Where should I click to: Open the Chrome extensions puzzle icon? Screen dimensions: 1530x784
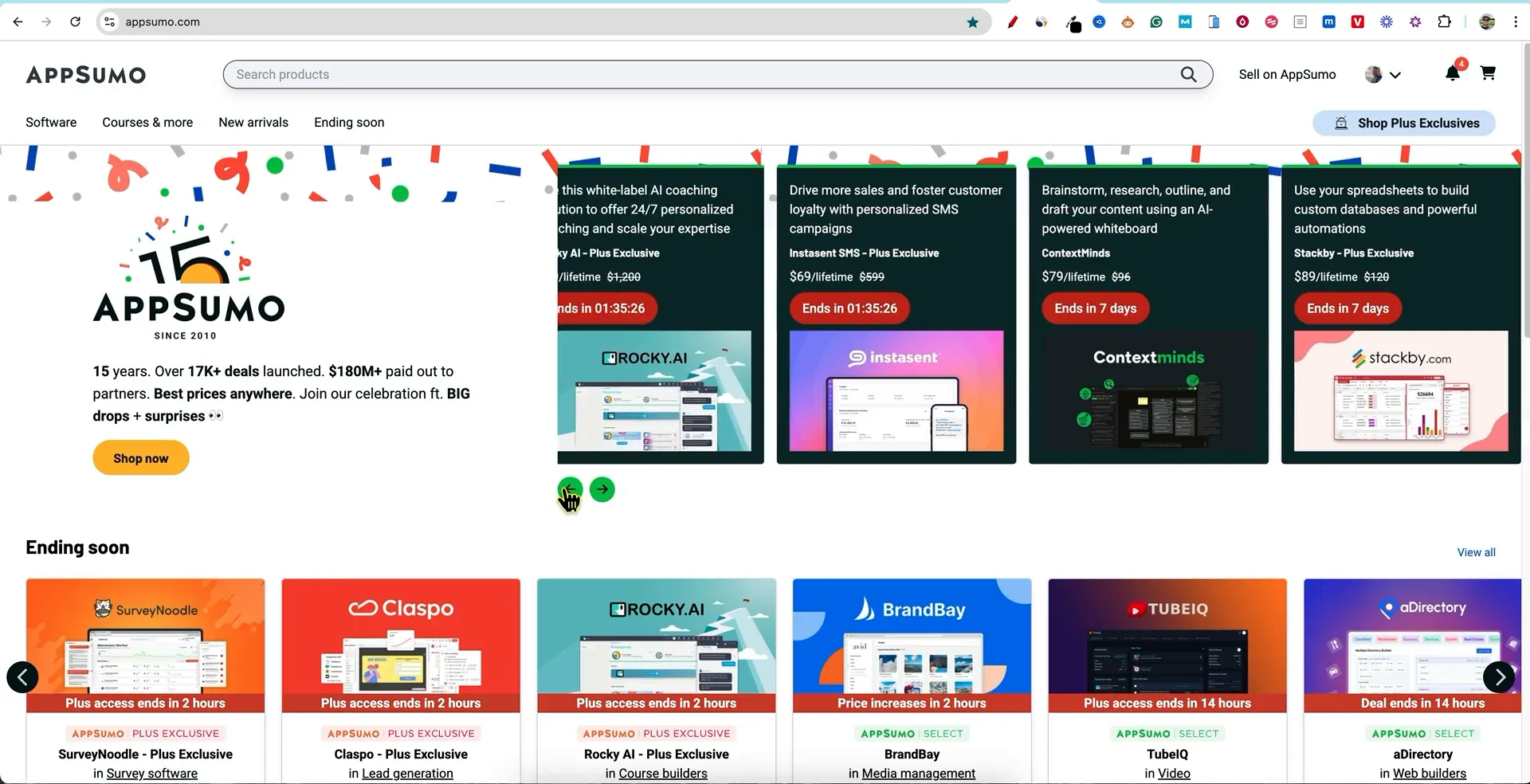click(x=1444, y=22)
